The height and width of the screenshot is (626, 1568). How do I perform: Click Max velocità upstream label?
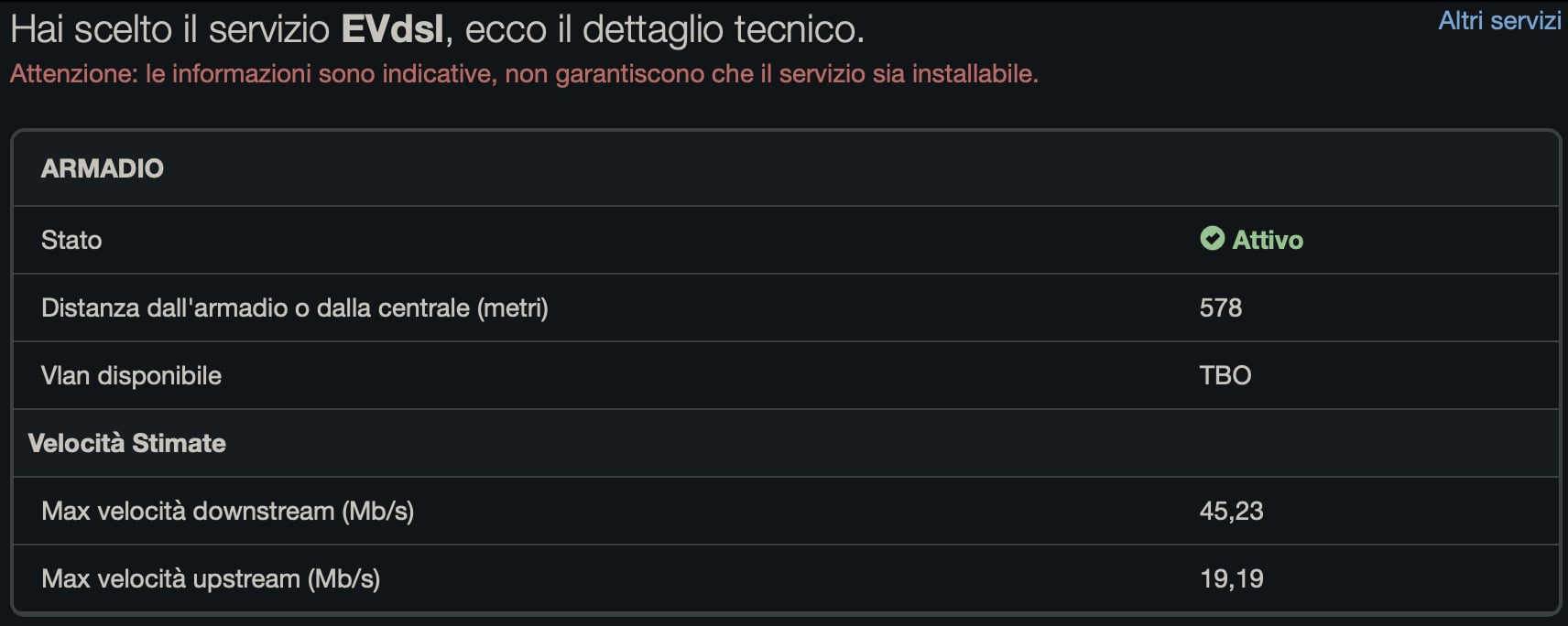pos(211,578)
